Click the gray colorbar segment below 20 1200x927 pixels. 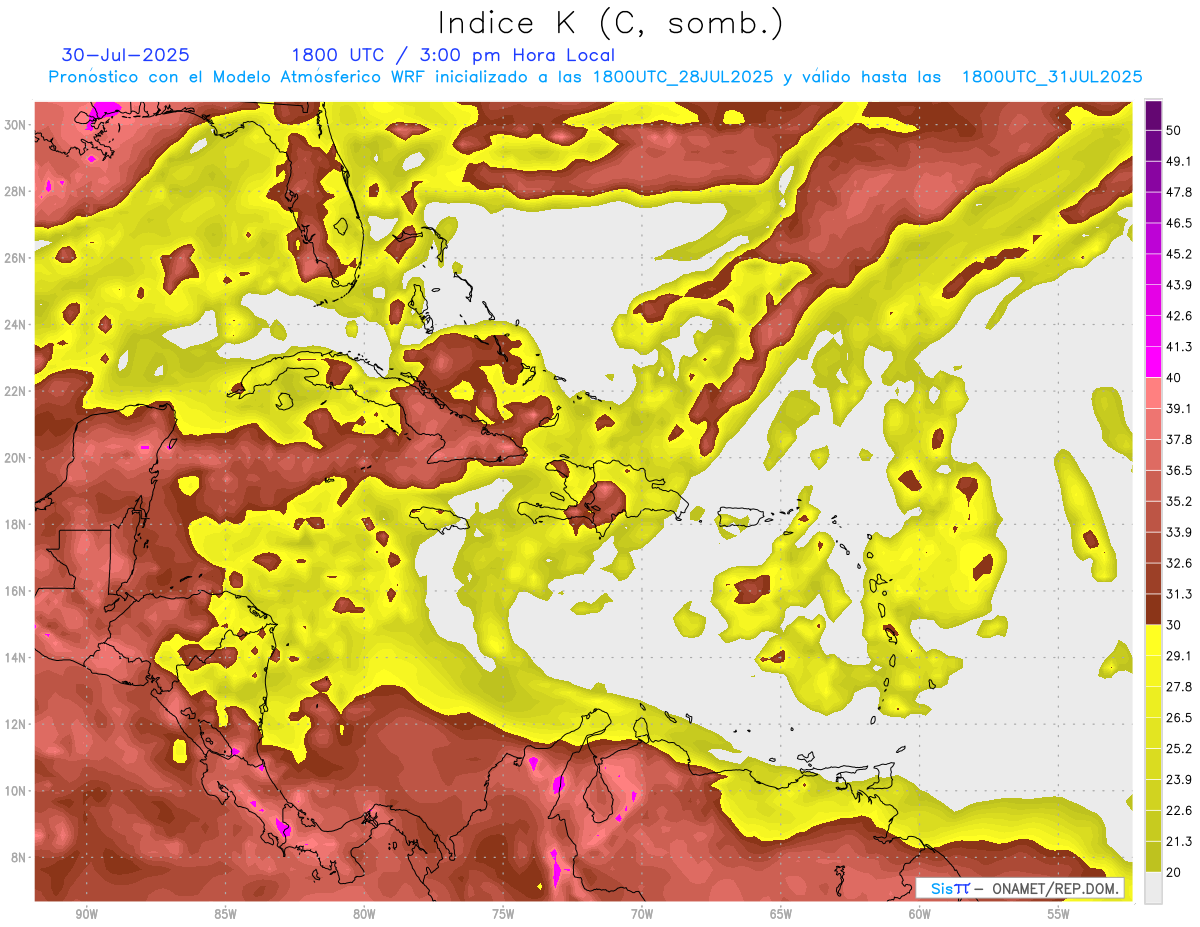point(1153,887)
